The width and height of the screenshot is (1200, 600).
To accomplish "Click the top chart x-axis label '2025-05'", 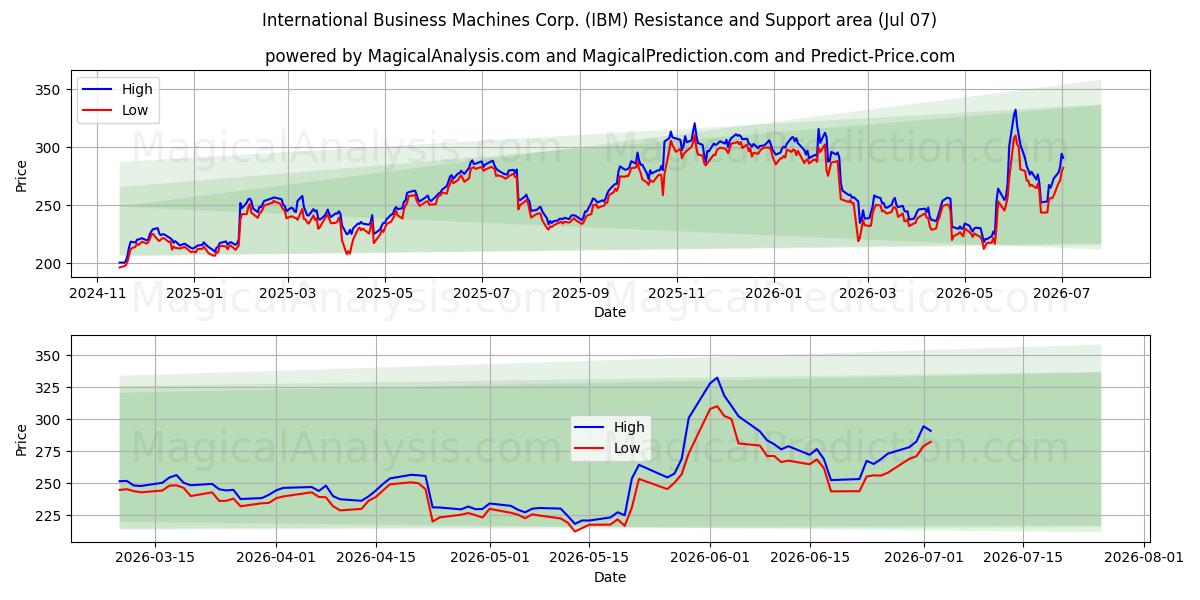I will (x=385, y=294).
